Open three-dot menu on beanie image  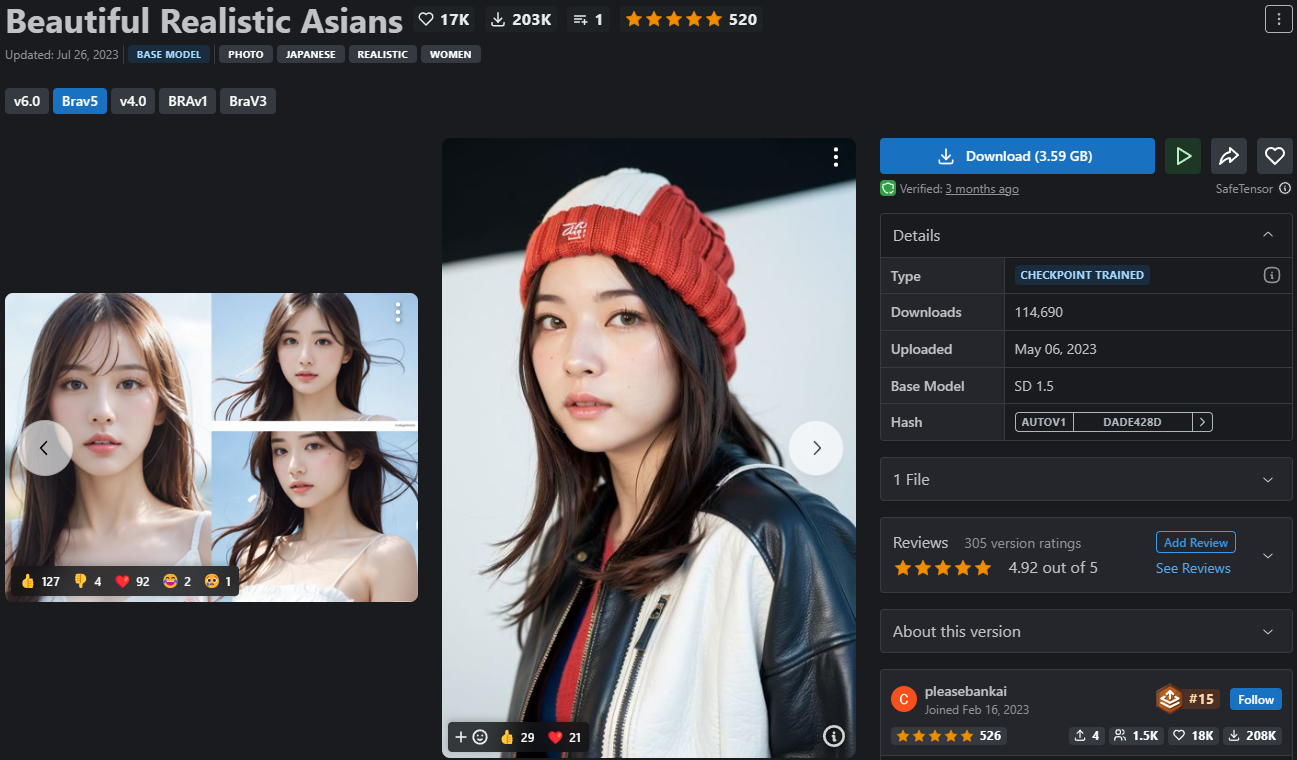pyautogui.click(x=835, y=157)
